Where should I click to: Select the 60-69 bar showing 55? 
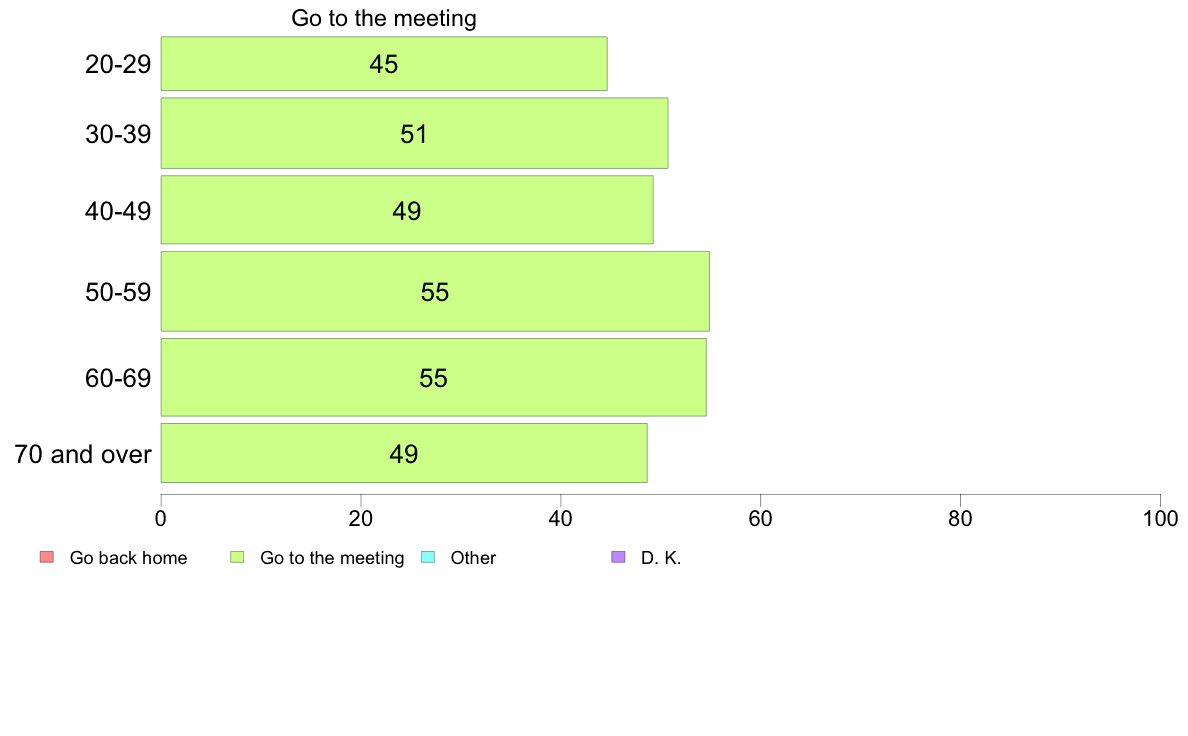(x=433, y=377)
